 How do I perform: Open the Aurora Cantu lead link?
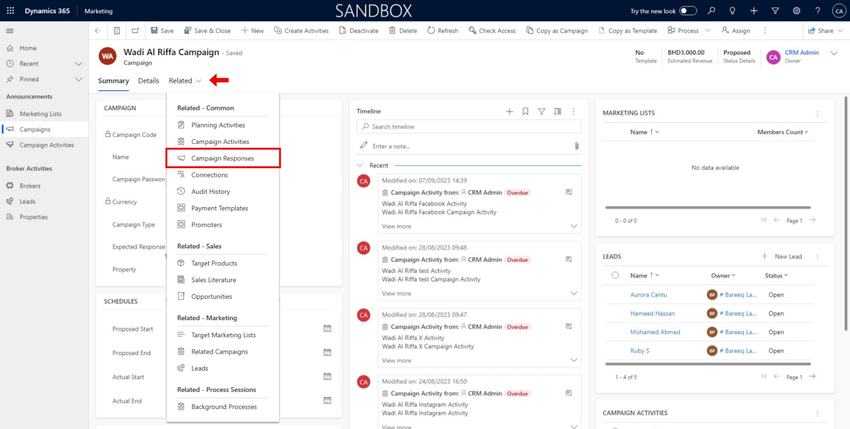point(649,295)
